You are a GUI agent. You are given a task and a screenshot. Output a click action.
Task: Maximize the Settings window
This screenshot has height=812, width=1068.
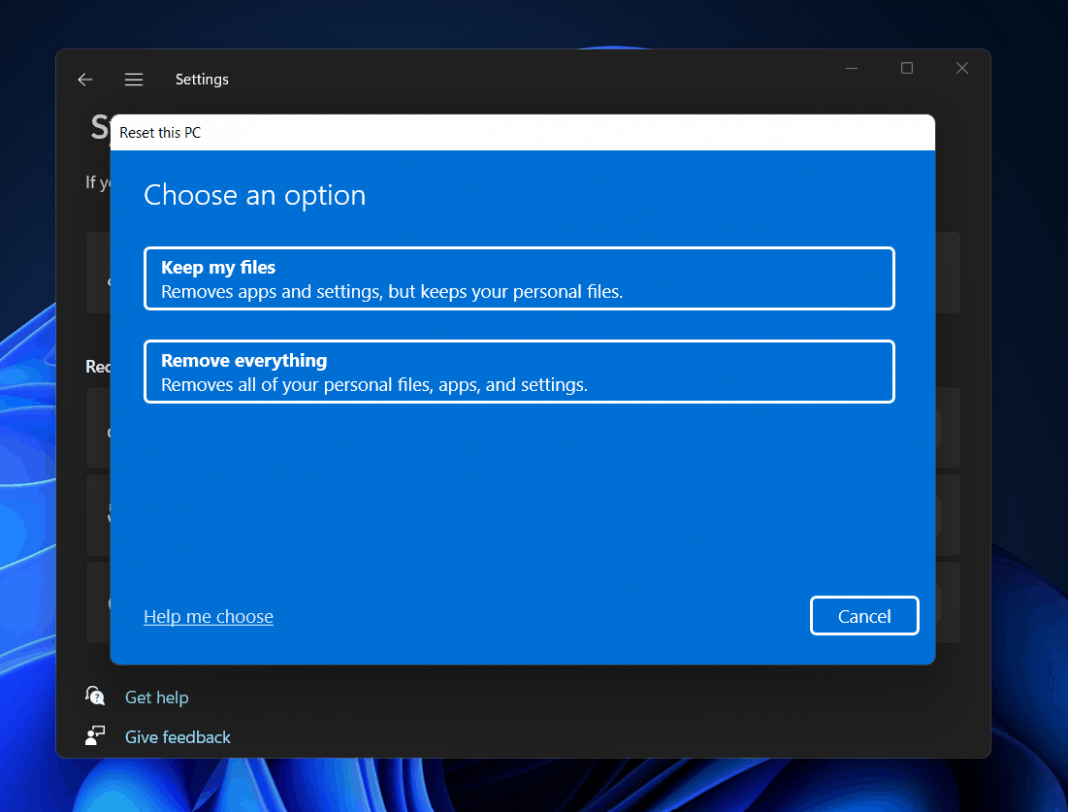pos(907,68)
